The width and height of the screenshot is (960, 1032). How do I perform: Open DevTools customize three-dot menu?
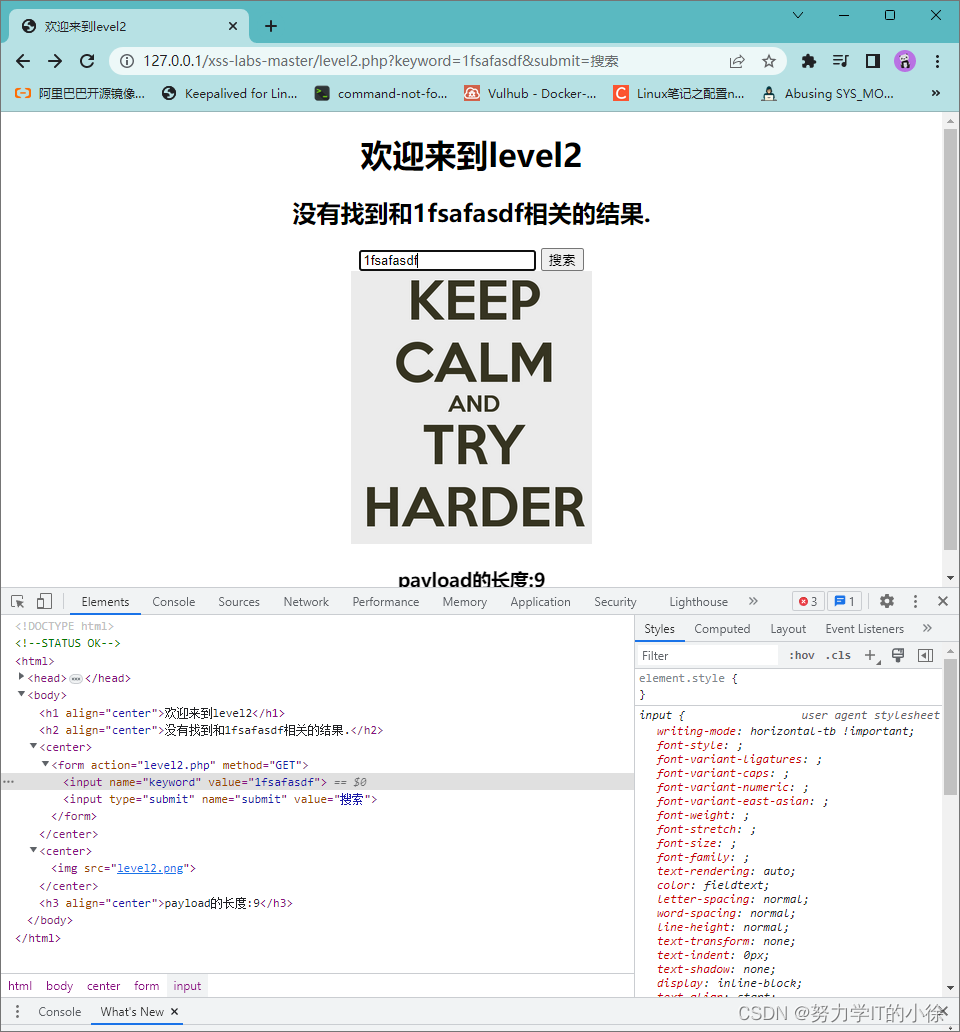(915, 601)
